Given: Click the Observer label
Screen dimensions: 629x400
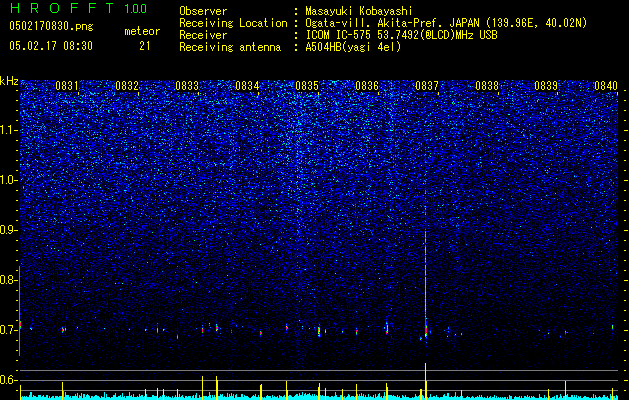Looking at the screenshot, I should pos(203,11).
